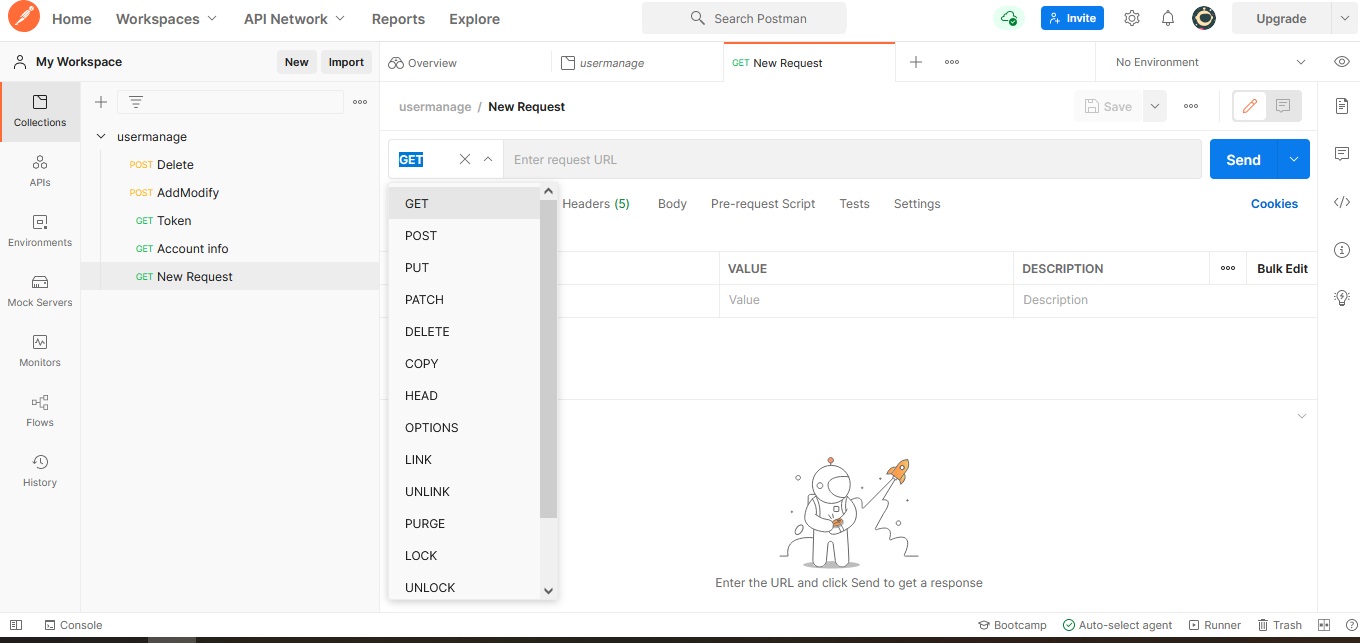Open collections panel three-dot options
This screenshot has height=643, width=1360.
click(x=360, y=102)
